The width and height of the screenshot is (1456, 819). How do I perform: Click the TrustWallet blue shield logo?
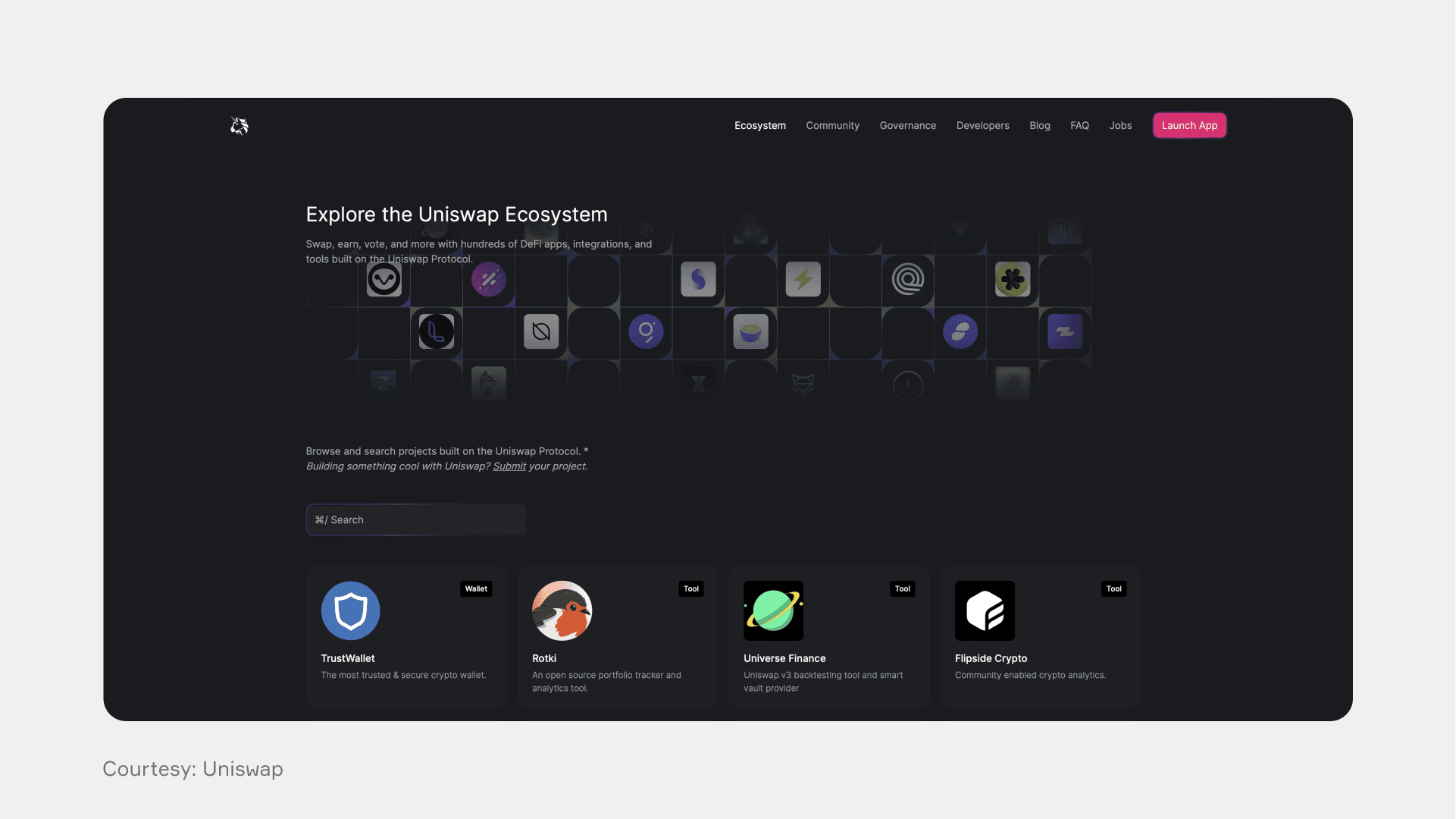click(350, 611)
